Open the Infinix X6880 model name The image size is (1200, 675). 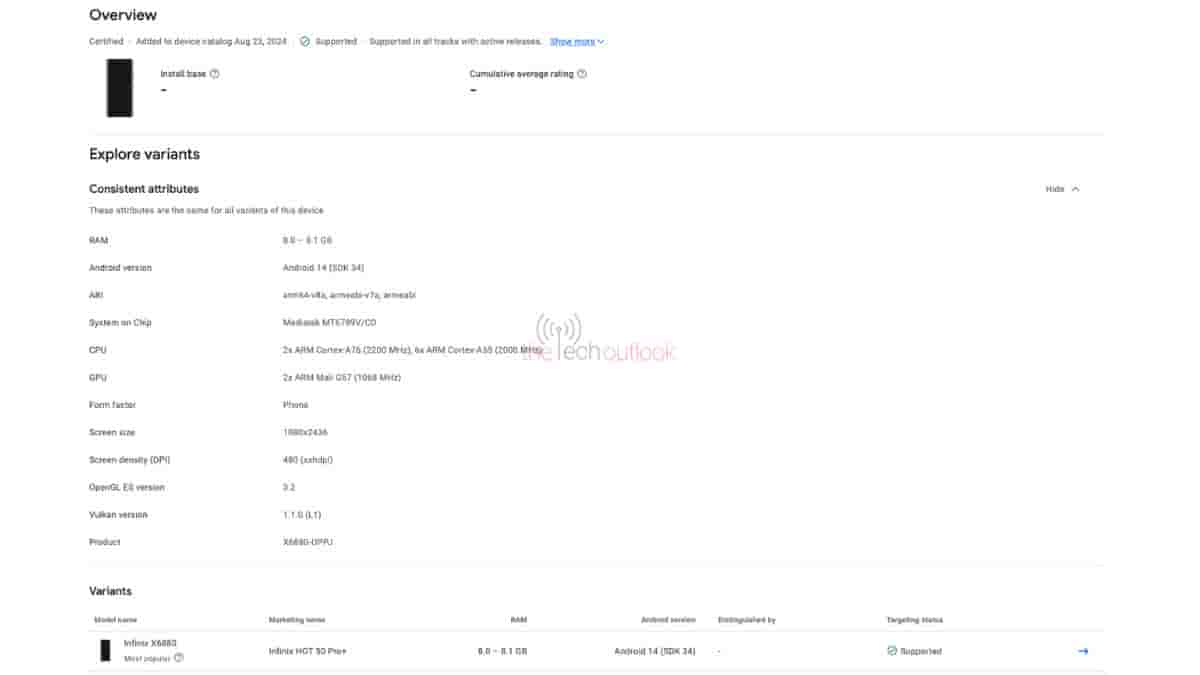pyautogui.click(x=150, y=643)
